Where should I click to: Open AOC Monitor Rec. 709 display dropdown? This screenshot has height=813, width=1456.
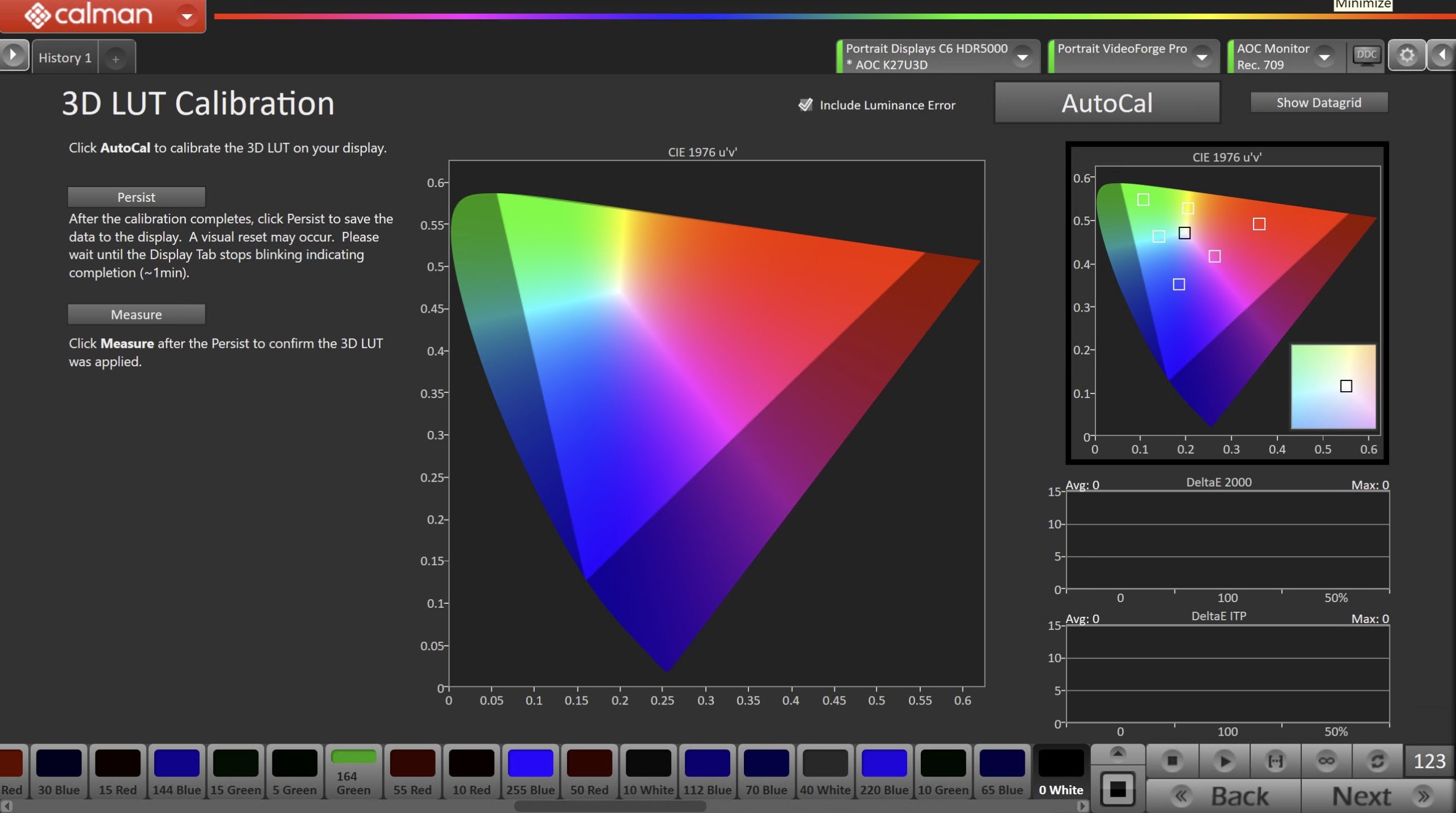pyautogui.click(x=1324, y=57)
